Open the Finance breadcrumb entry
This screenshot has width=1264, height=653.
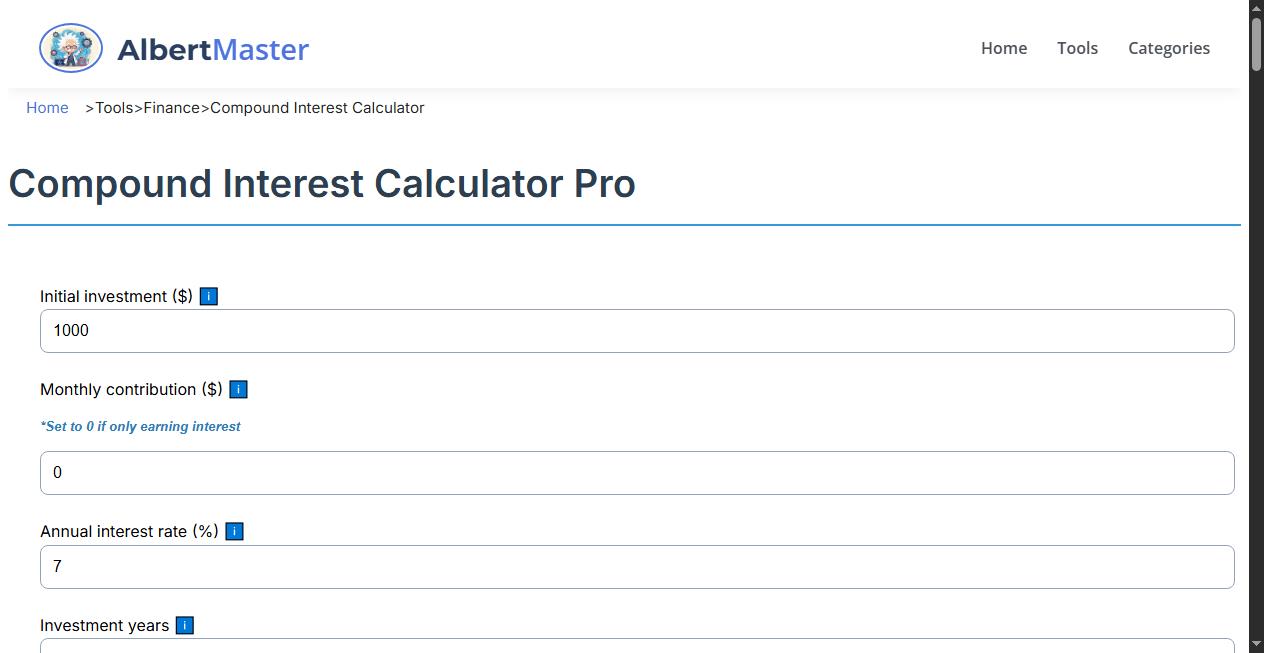coord(170,107)
